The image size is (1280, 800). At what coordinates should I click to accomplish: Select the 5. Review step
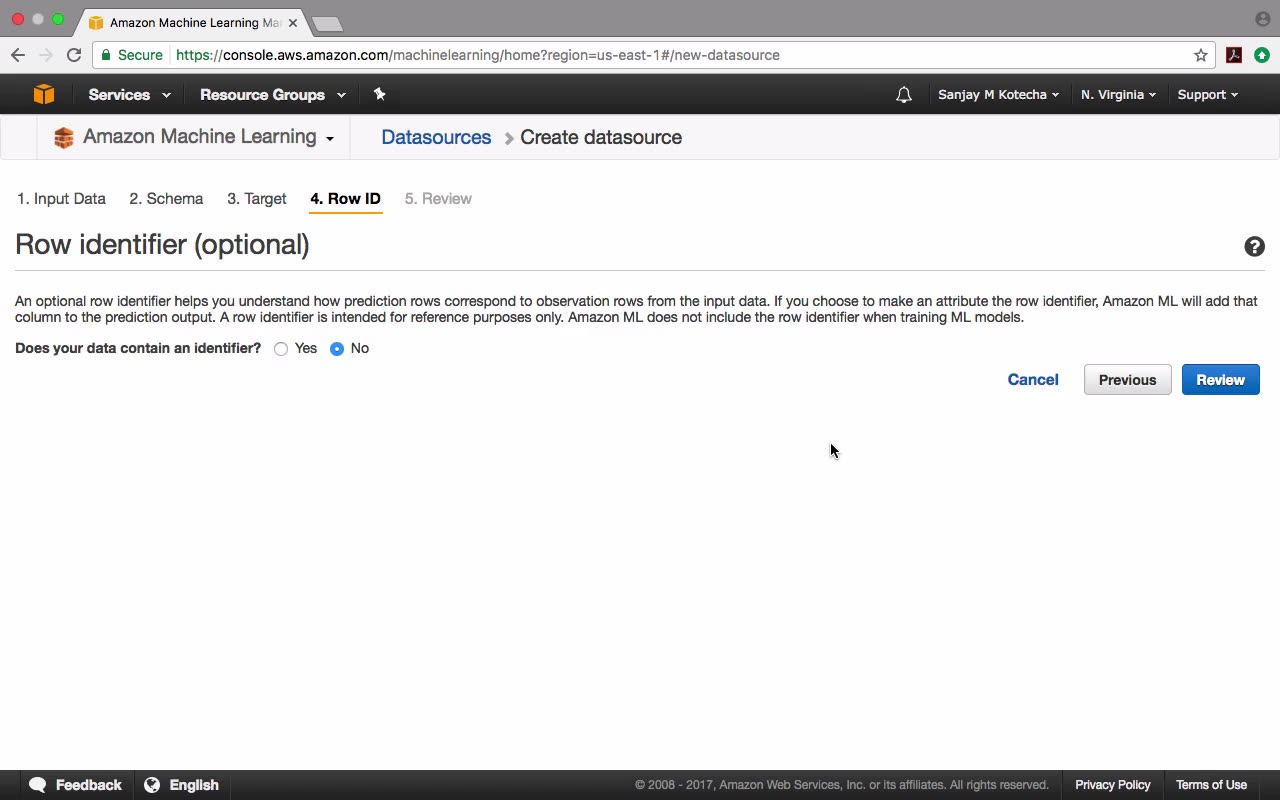tap(438, 199)
